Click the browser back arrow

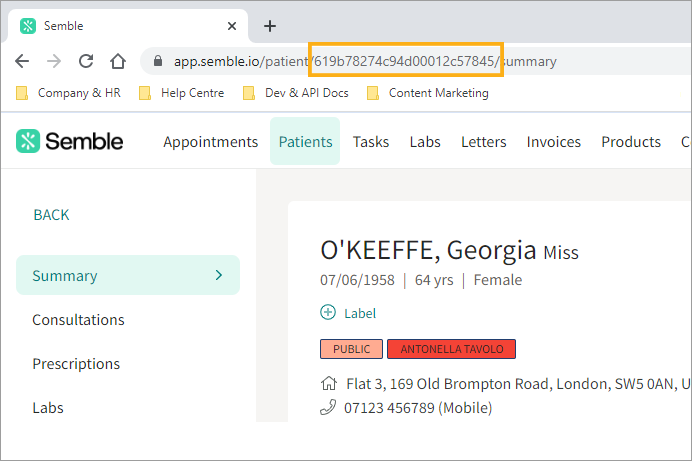point(22,61)
